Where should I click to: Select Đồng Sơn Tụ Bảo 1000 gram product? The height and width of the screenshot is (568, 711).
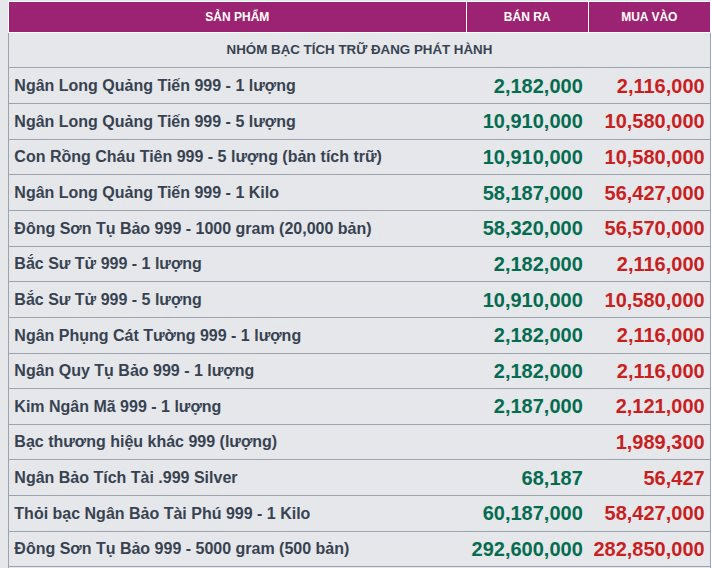tap(193, 228)
